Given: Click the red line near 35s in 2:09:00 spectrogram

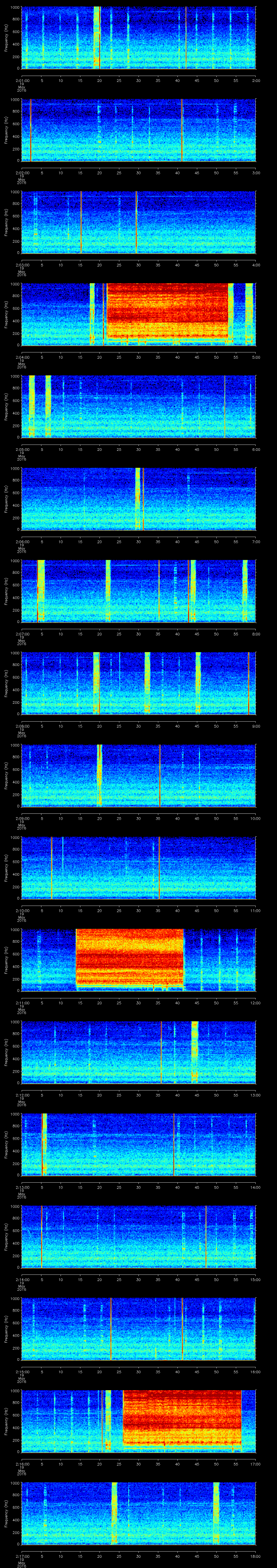Looking at the screenshot, I should pyautogui.click(x=160, y=775).
